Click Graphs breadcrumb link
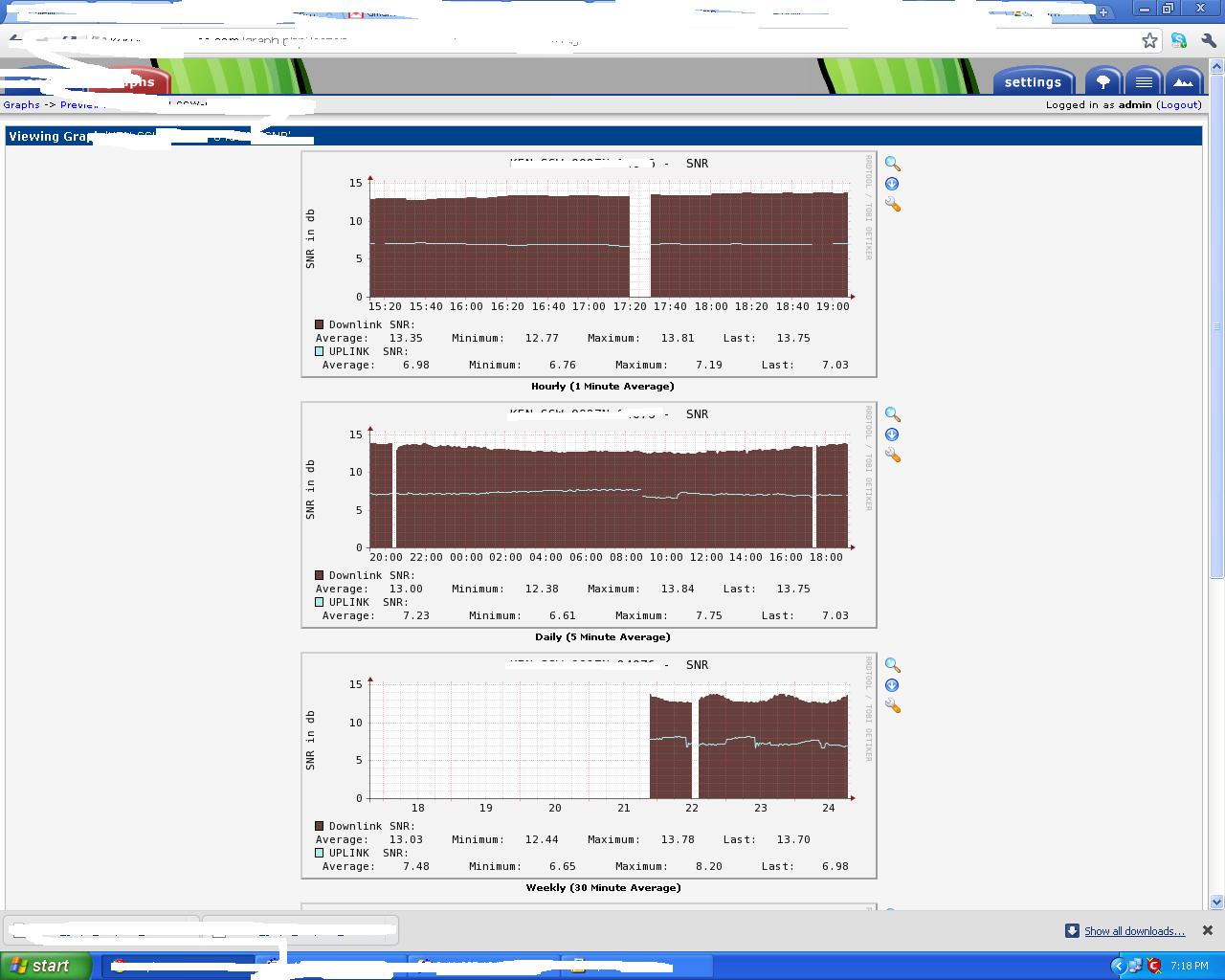 click(21, 104)
